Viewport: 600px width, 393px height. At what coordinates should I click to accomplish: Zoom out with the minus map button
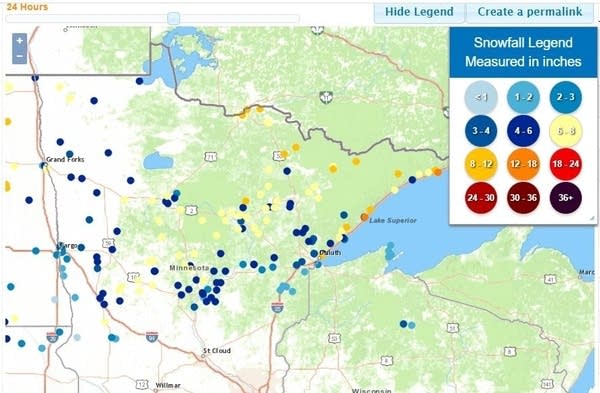20,56
